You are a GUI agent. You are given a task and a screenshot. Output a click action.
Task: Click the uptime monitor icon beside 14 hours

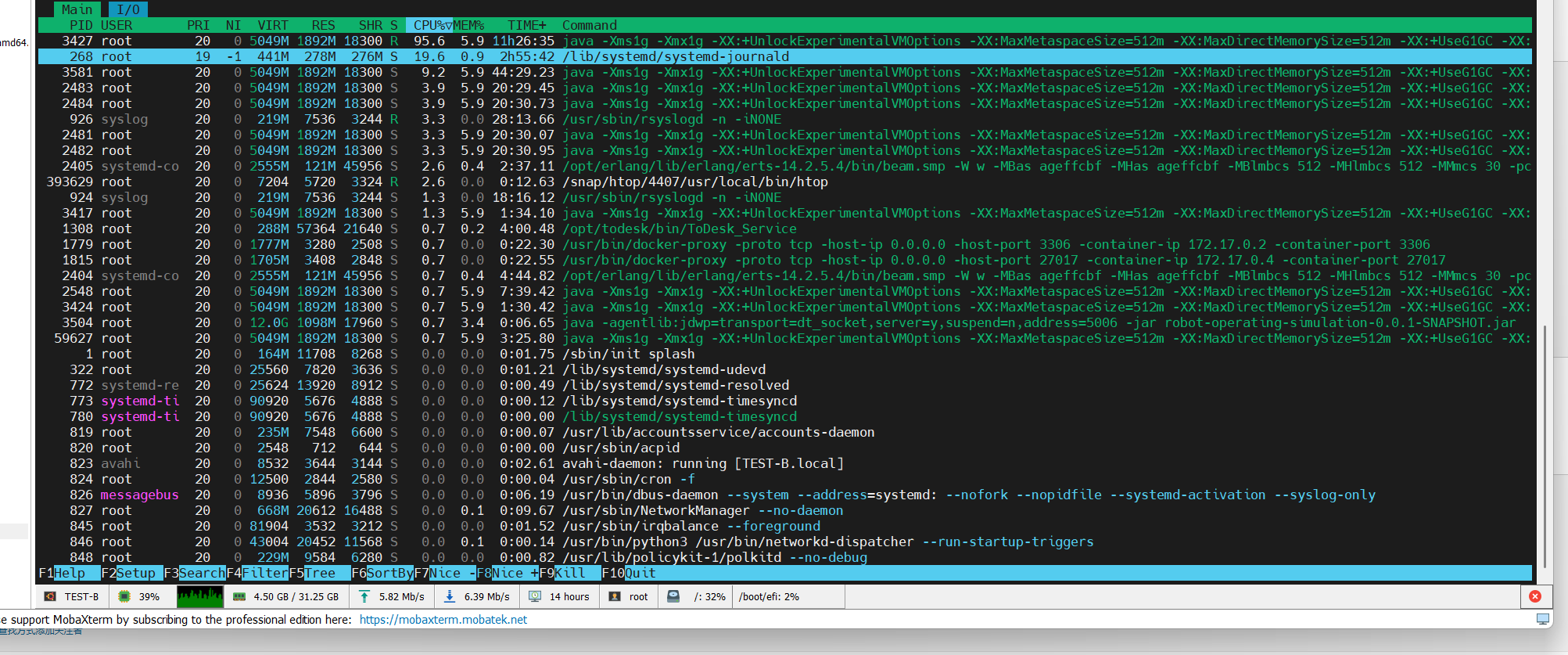coord(535,596)
